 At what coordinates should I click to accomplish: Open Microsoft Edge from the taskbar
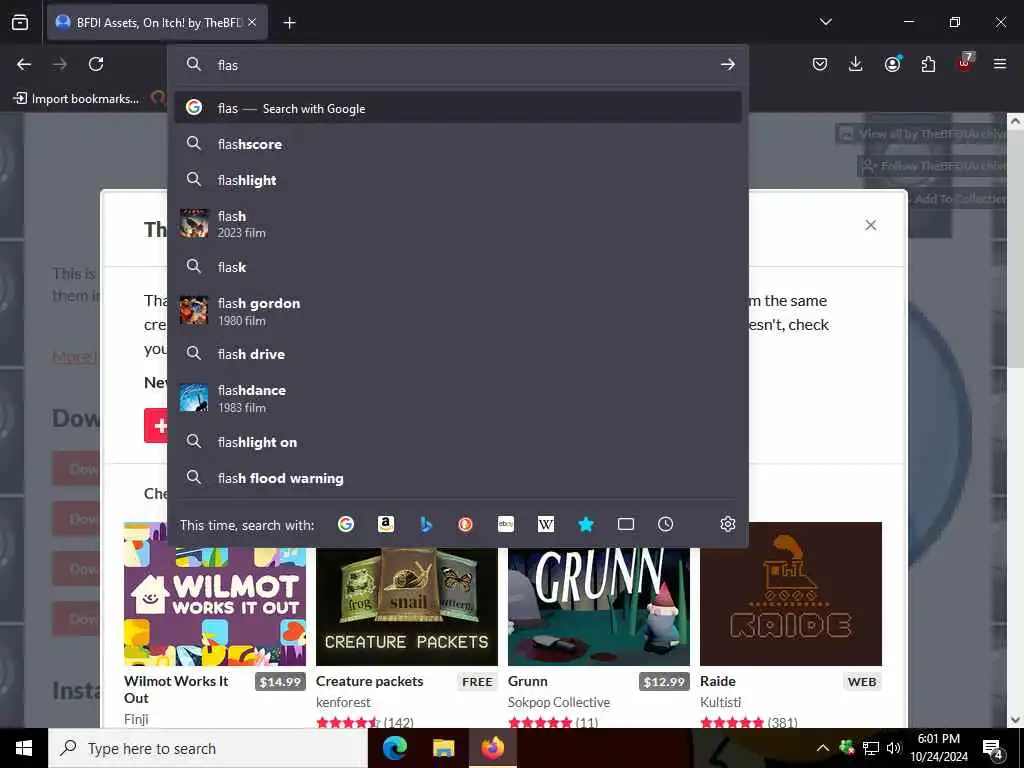pos(394,748)
